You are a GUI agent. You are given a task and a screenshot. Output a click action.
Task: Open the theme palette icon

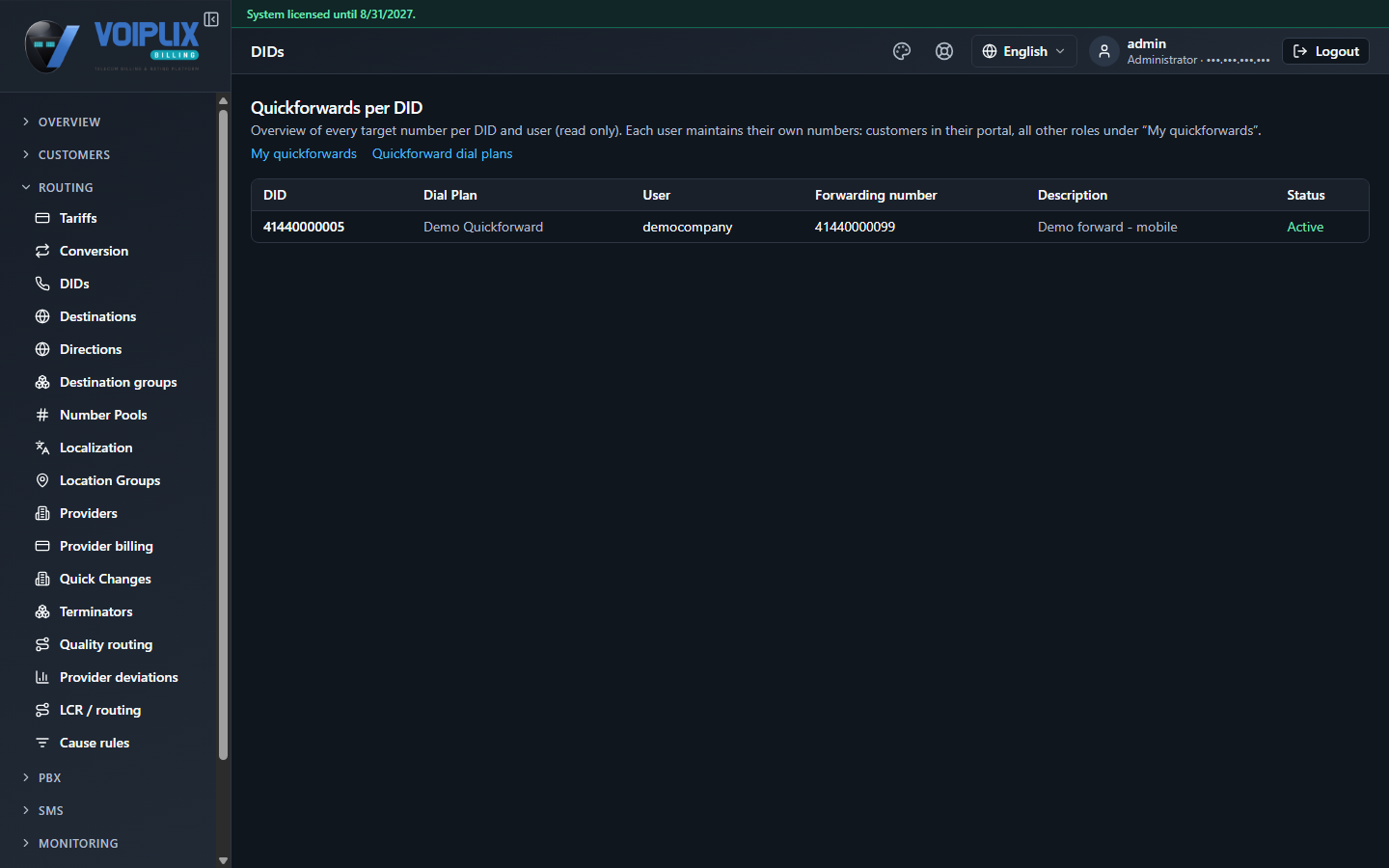[x=902, y=51]
